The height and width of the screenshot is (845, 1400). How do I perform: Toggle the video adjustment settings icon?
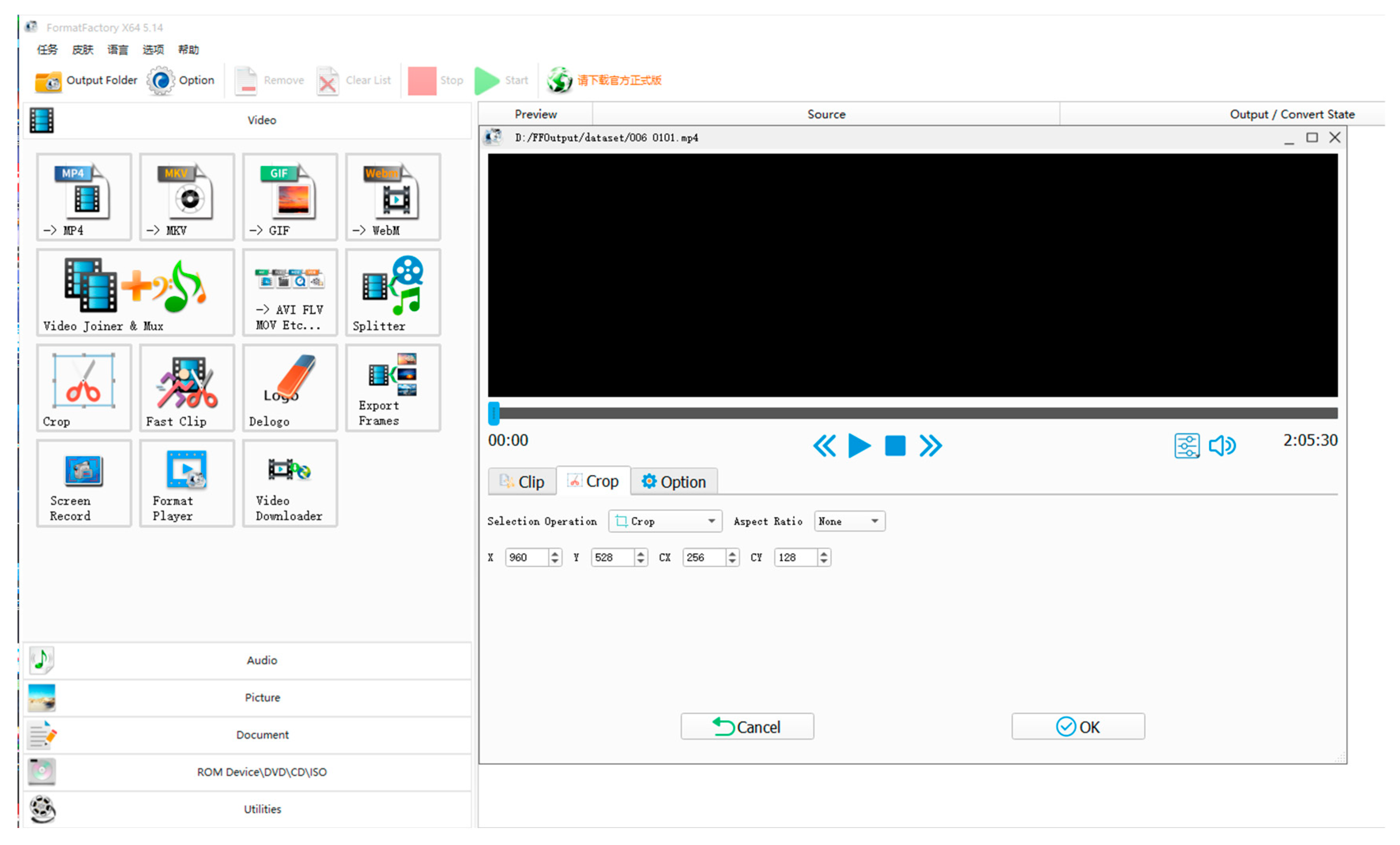click(1187, 446)
